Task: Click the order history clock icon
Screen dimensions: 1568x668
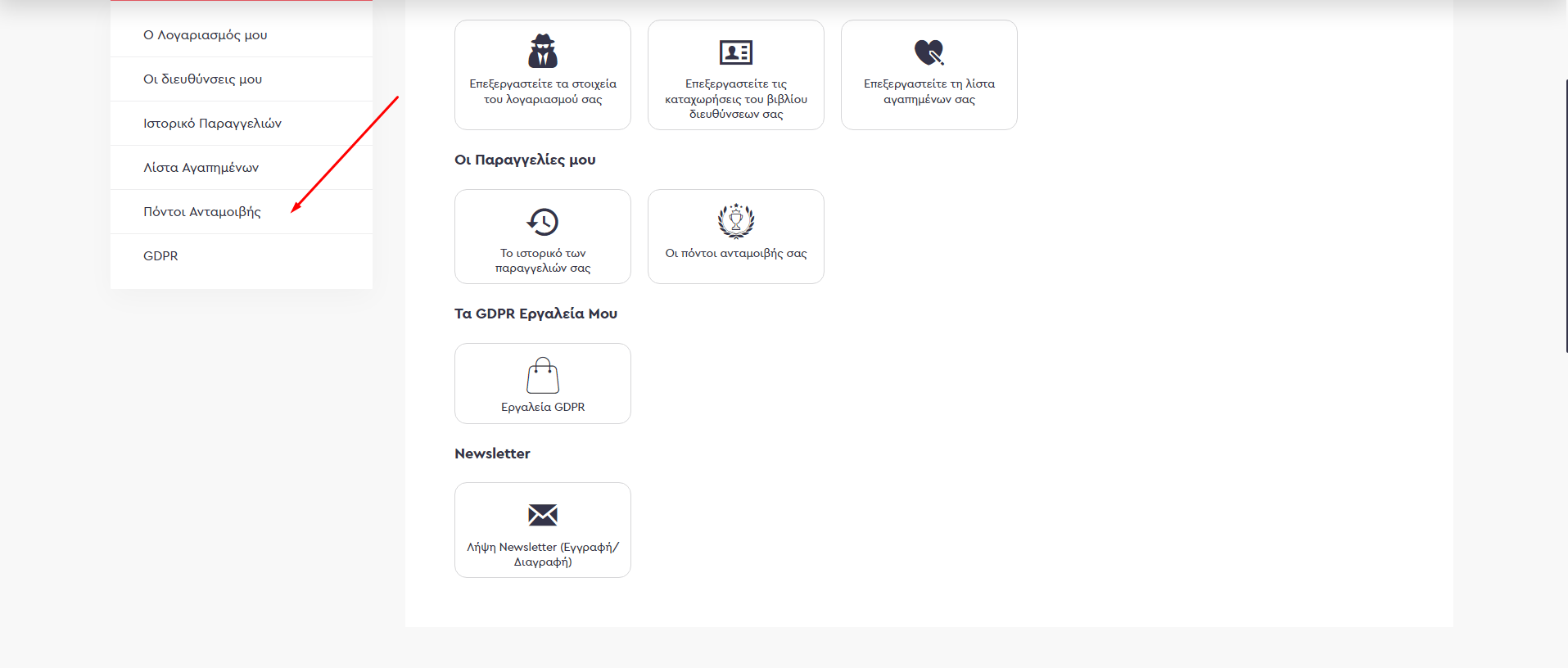Action: [x=543, y=222]
